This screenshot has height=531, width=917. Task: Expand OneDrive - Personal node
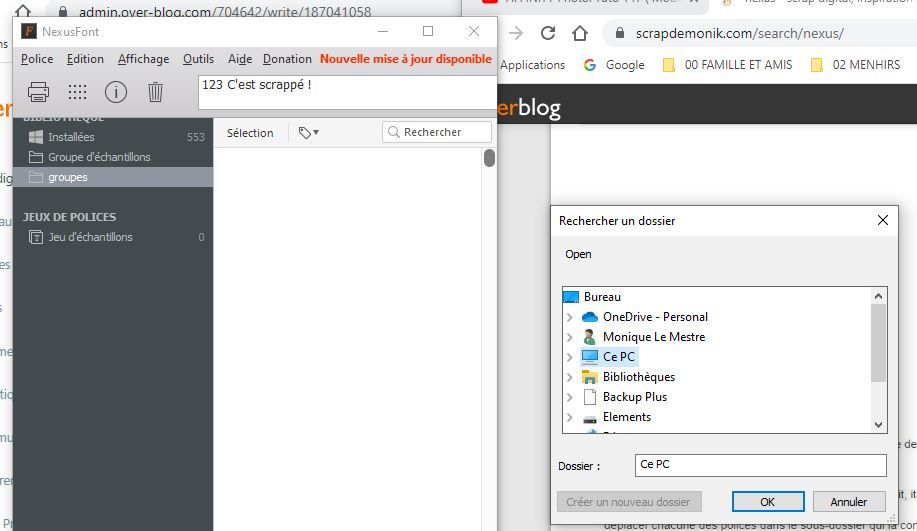[x=570, y=317]
